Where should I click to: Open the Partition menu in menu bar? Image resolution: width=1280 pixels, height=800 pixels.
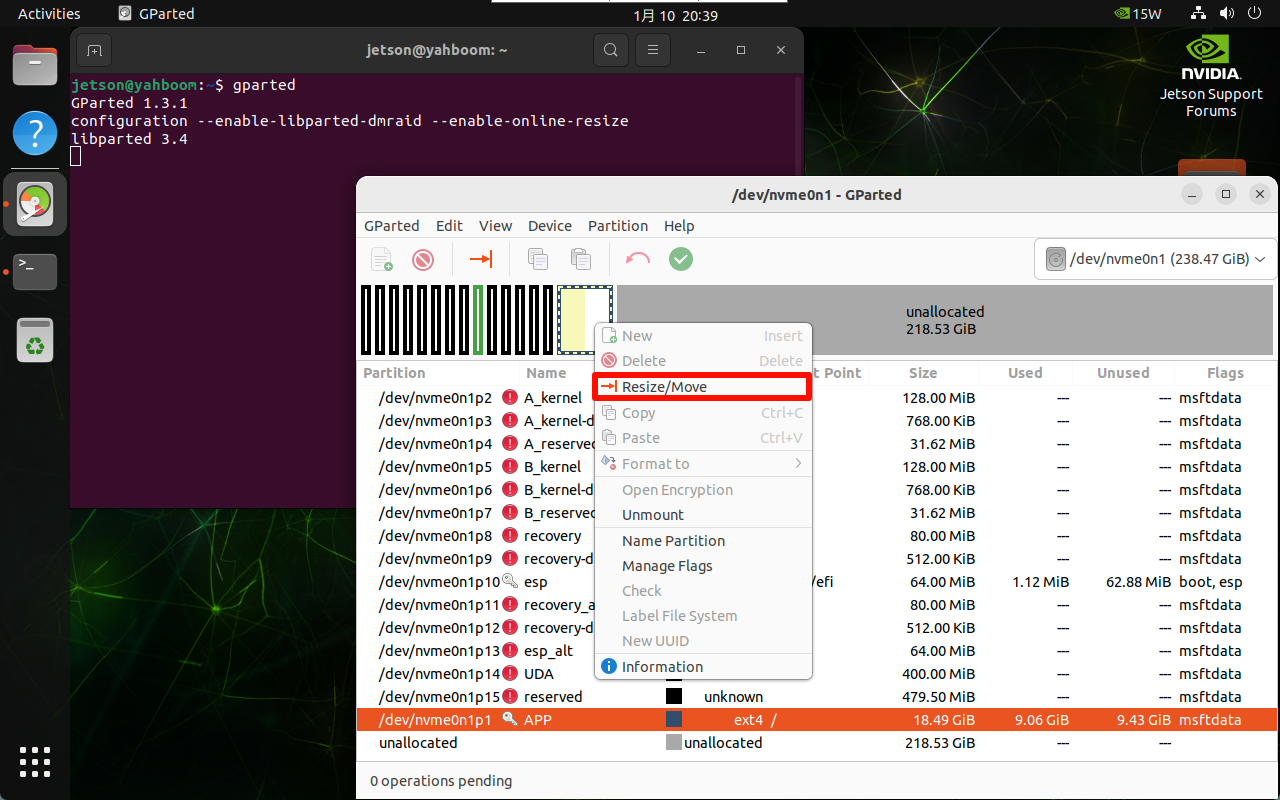coord(617,226)
